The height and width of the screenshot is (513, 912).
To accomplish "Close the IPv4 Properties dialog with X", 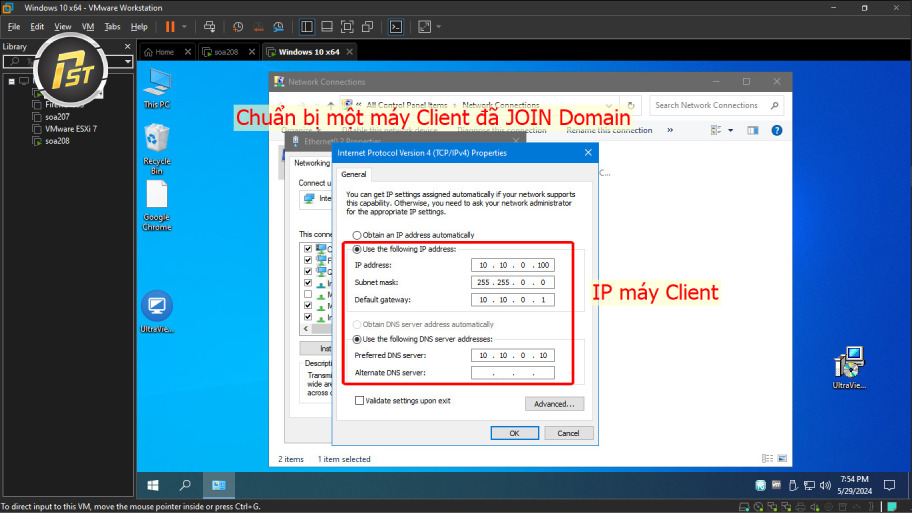I will [588, 152].
